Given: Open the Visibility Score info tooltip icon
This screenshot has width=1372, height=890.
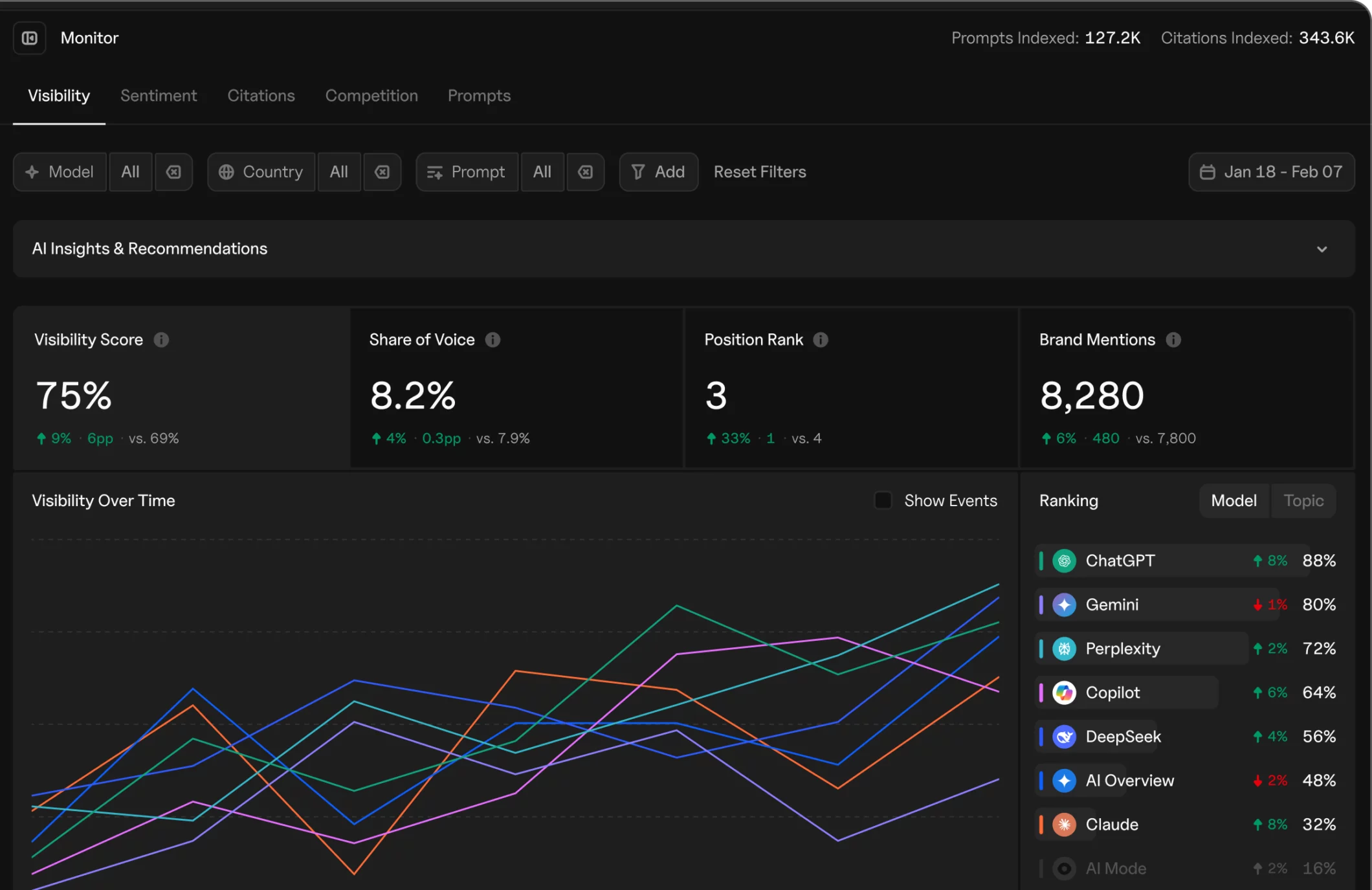Looking at the screenshot, I should pyautogui.click(x=161, y=340).
